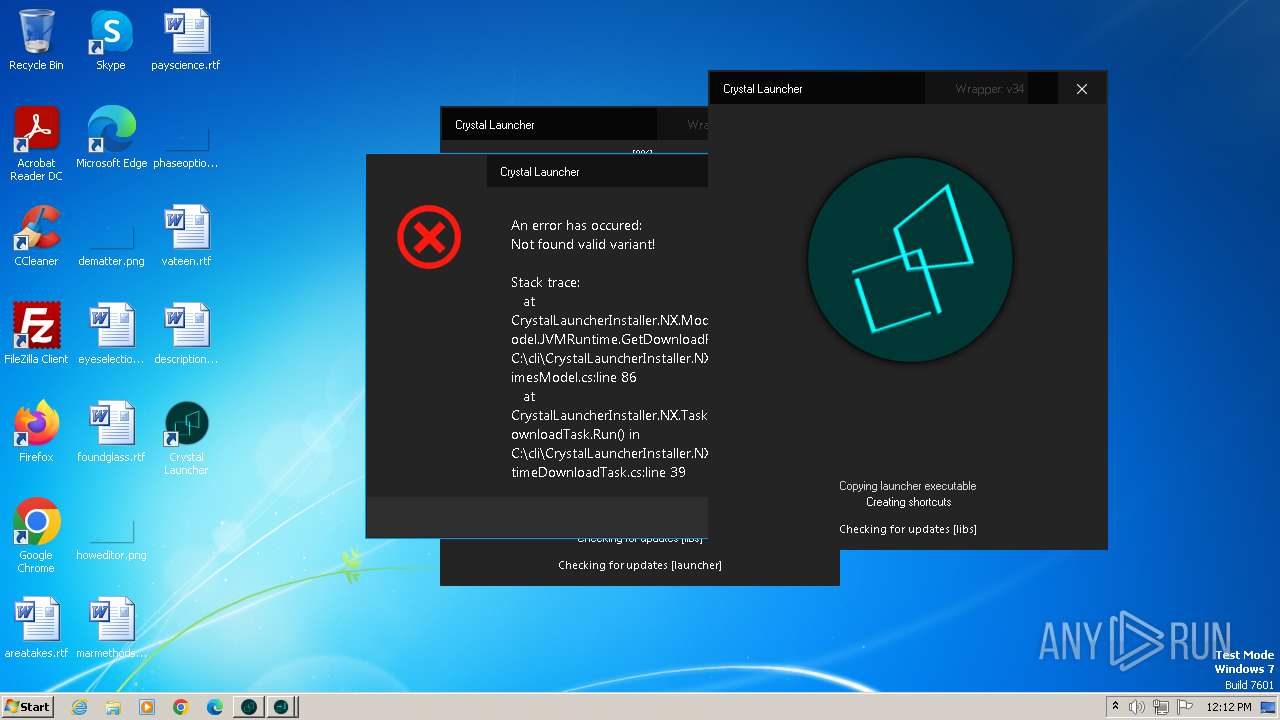1280x720 pixels.
Task: Select Microsoft Edge desktop shortcut
Action: 111,138
